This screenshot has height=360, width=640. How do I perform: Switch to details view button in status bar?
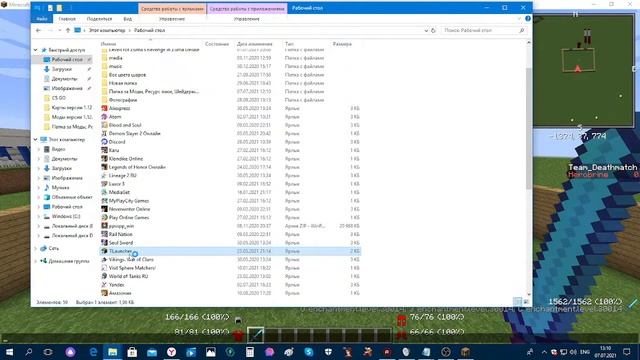[x=517, y=302]
